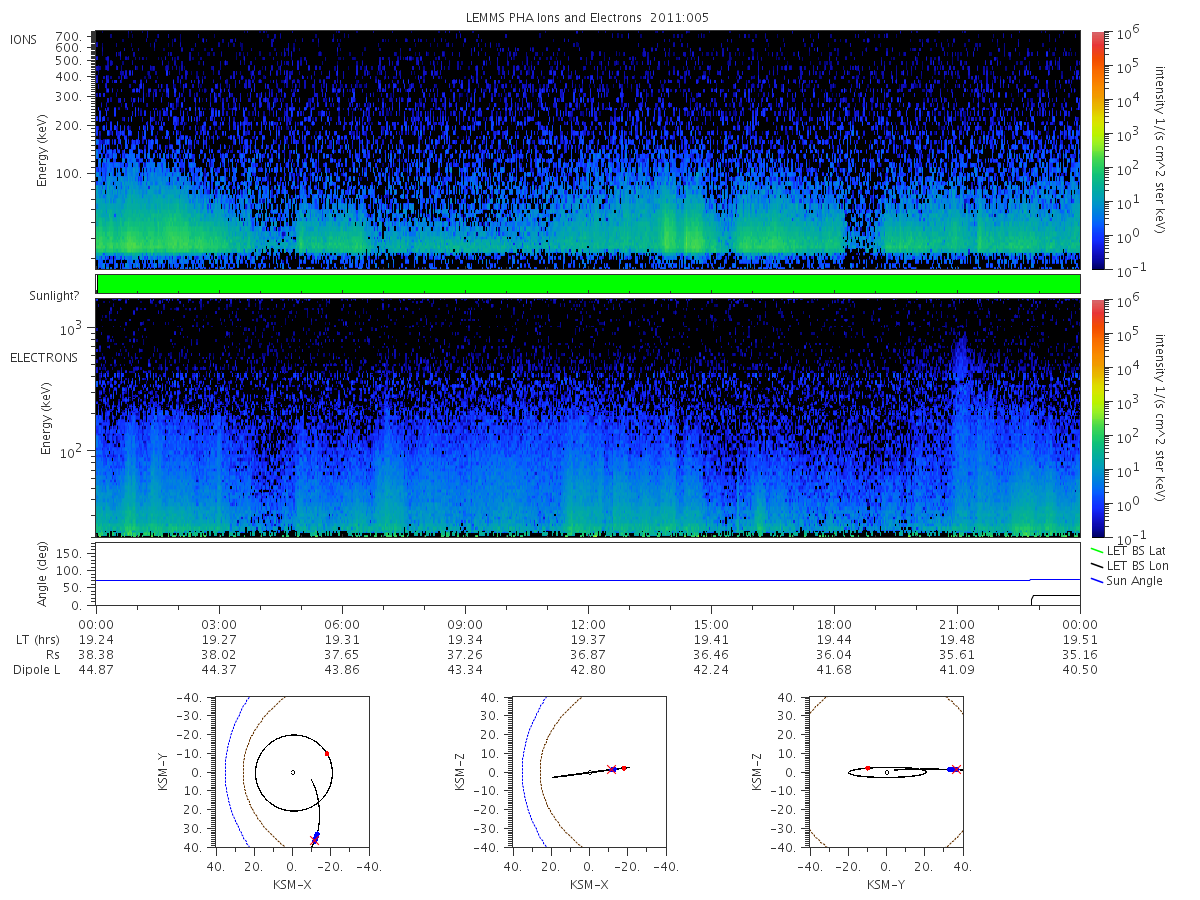Click the 09:00 time tick label
The width and height of the screenshot is (1200, 900).
pos(465,625)
